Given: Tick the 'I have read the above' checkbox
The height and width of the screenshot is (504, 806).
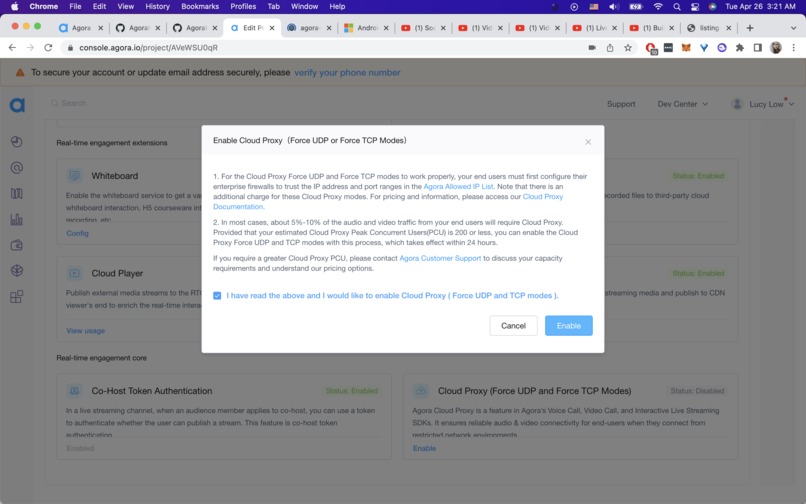Looking at the screenshot, I should point(217,296).
